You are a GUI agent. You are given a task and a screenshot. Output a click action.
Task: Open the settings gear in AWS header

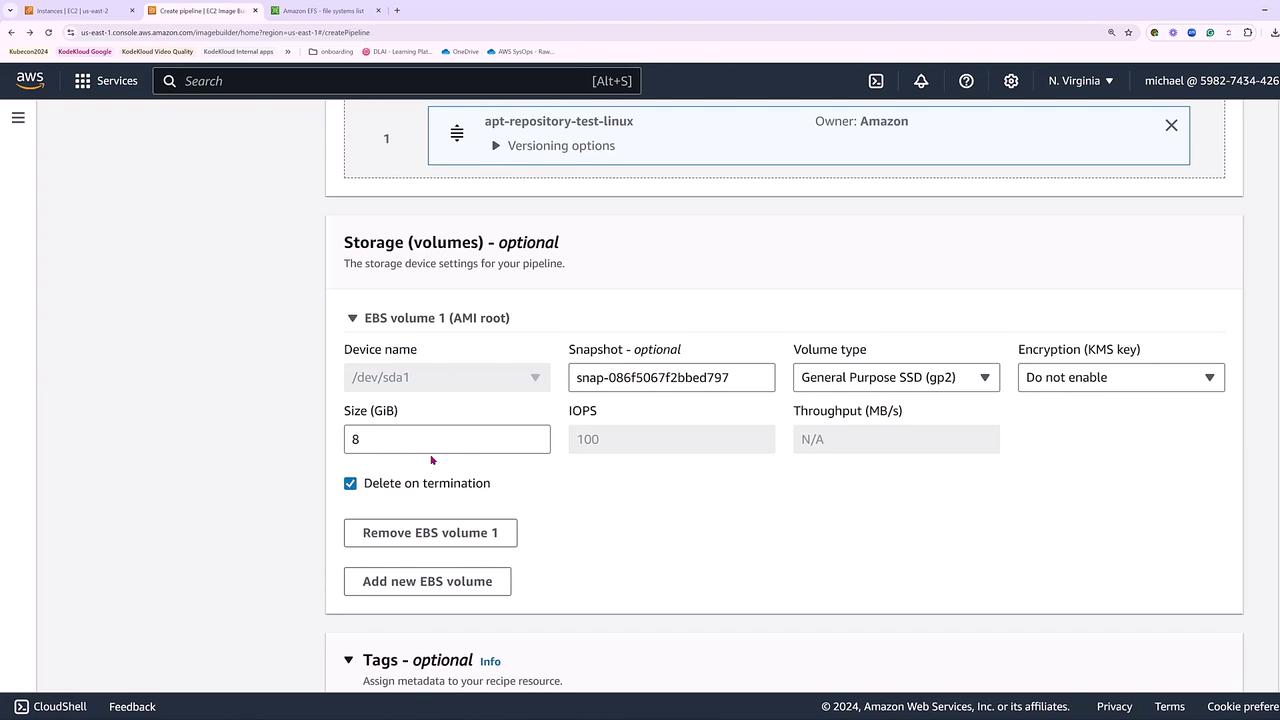pos(1011,81)
